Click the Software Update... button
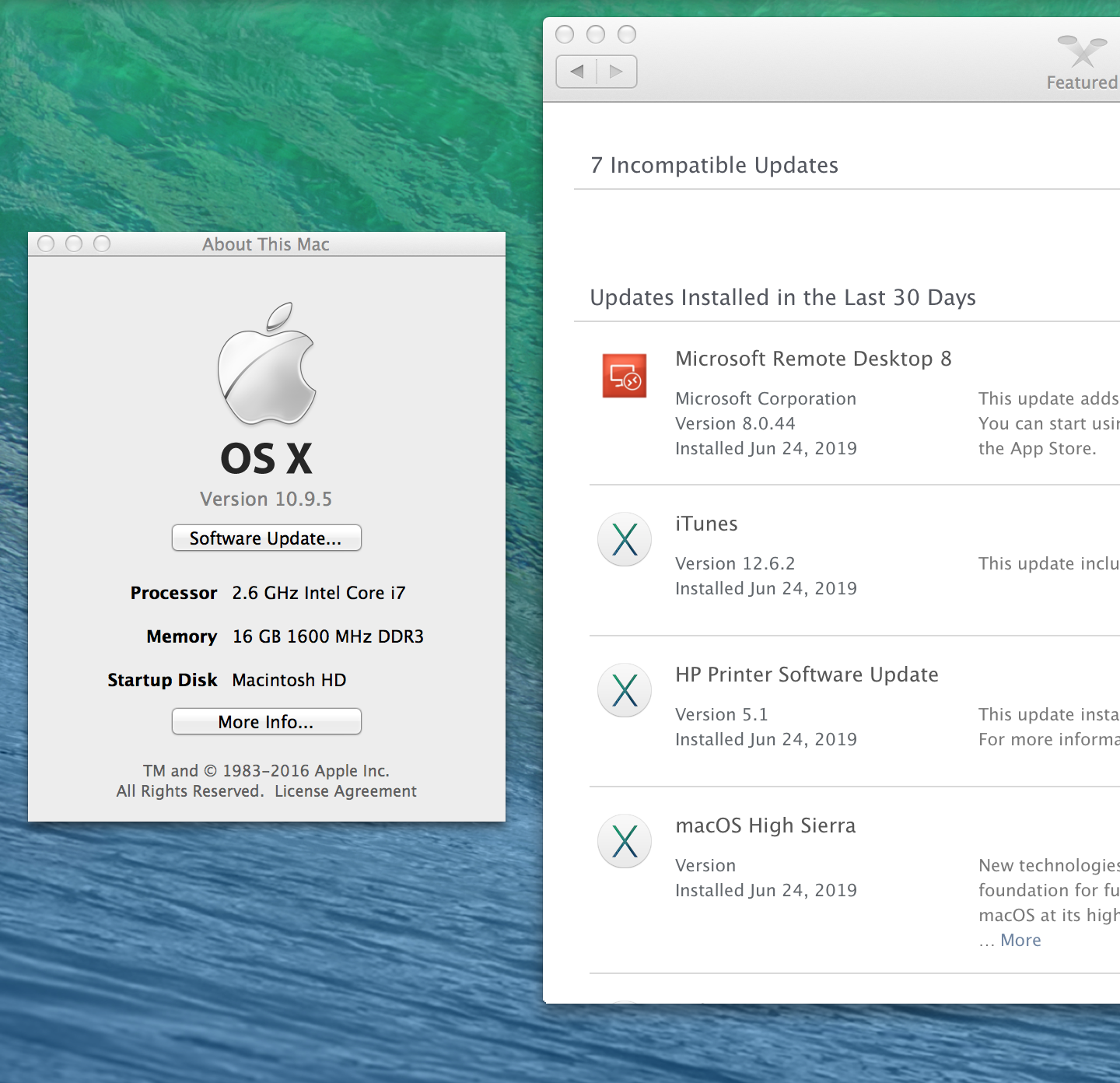The height and width of the screenshot is (1083, 1120). pyautogui.click(x=267, y=538)
